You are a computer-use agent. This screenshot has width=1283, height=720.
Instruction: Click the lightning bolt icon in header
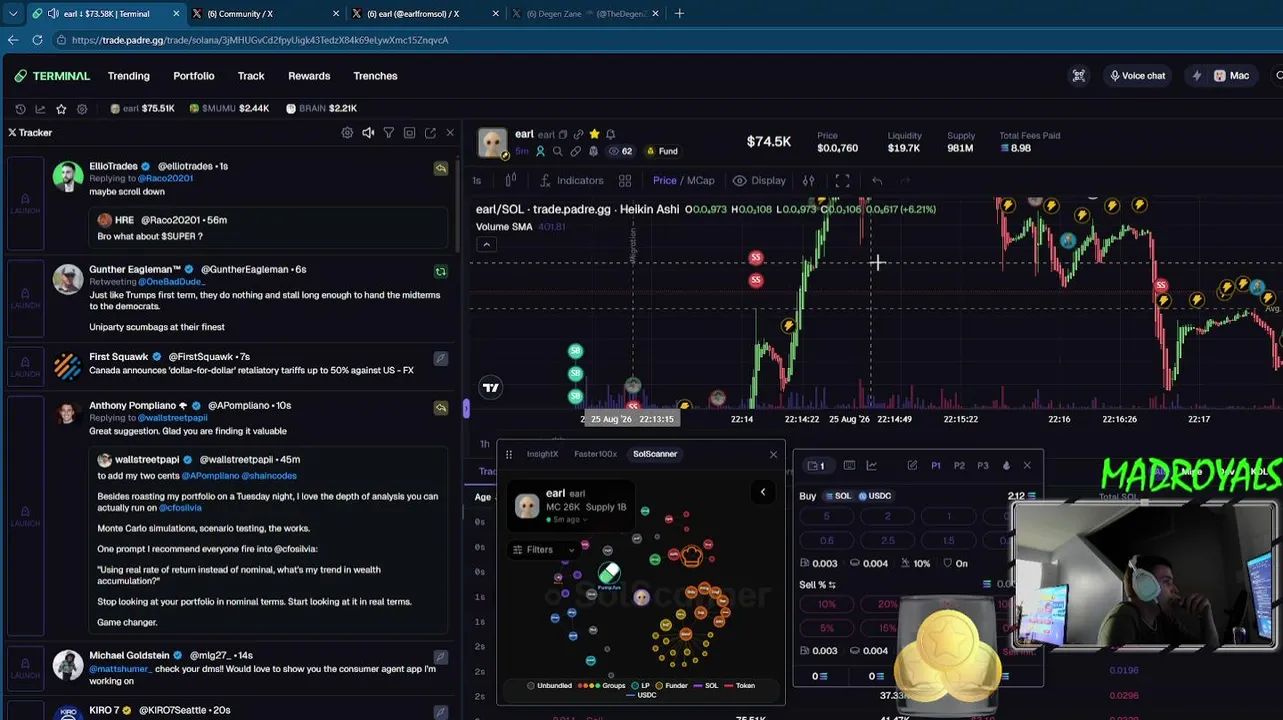pos(1197,76)
